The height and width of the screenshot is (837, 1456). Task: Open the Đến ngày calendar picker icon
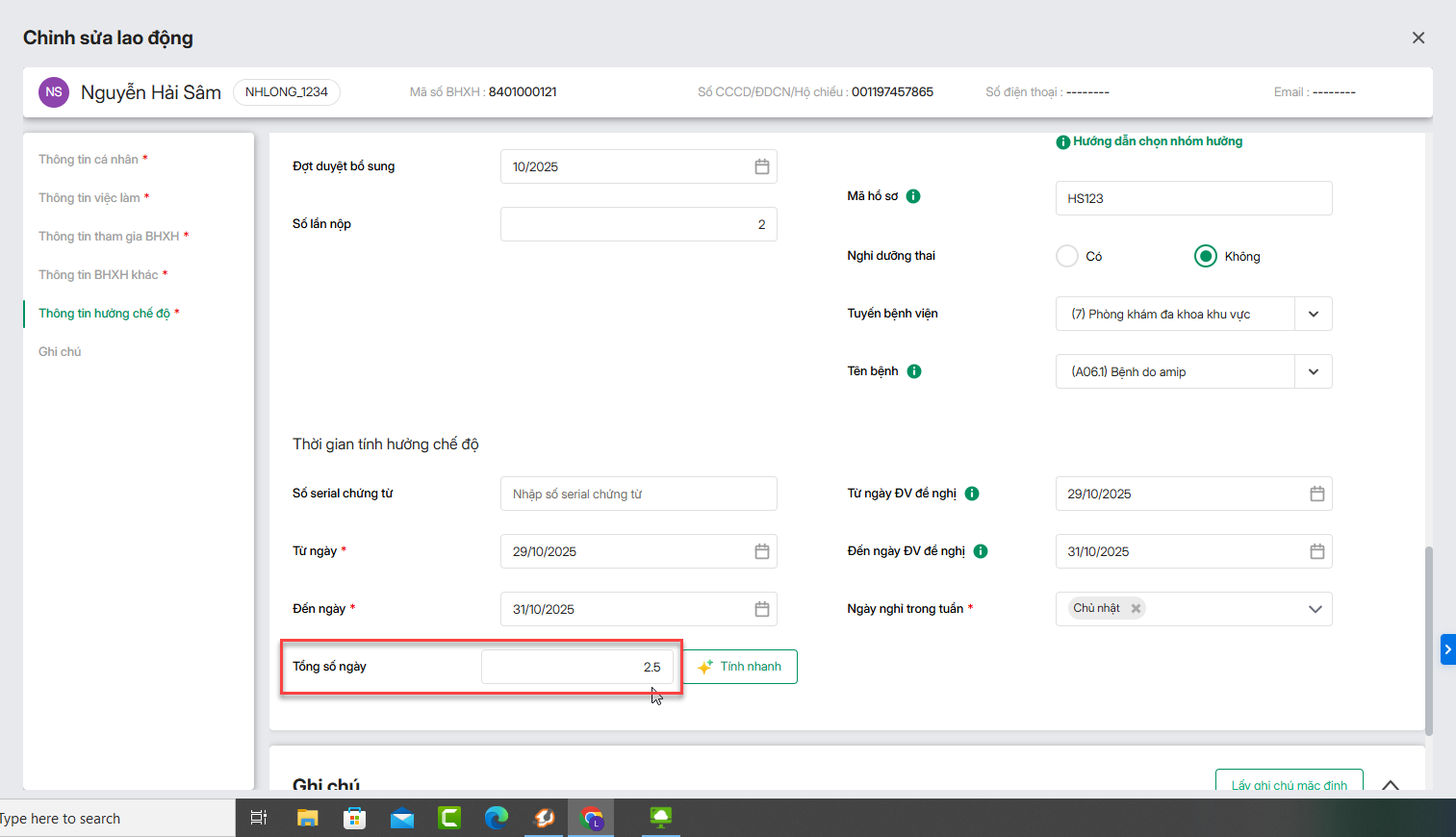point(761,609)
